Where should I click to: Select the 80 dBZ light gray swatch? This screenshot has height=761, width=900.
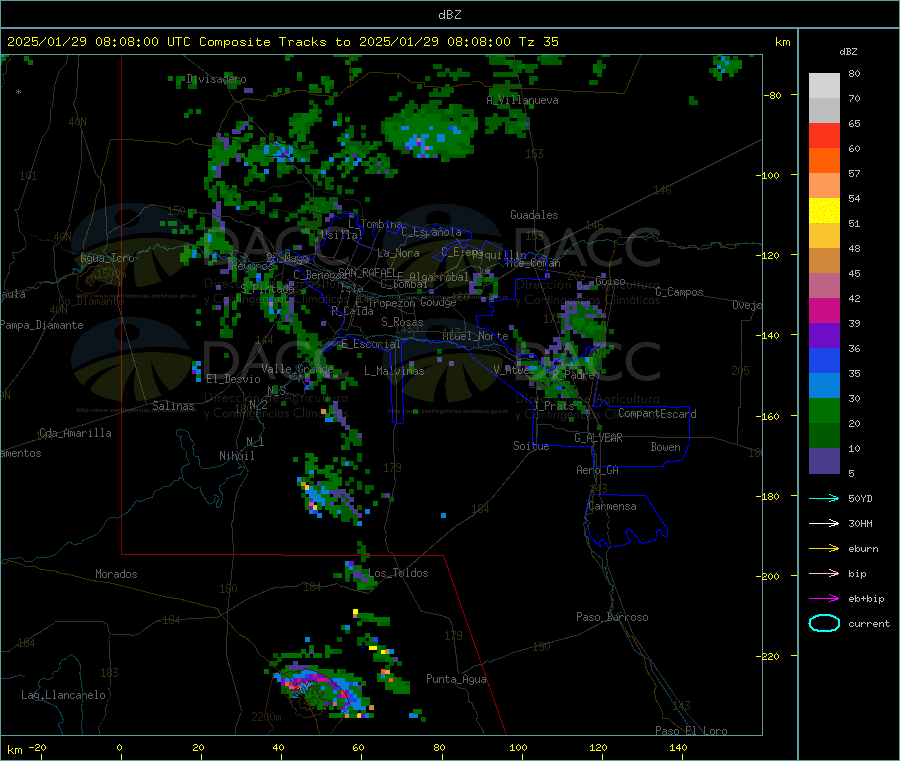(x=824, y=86)
